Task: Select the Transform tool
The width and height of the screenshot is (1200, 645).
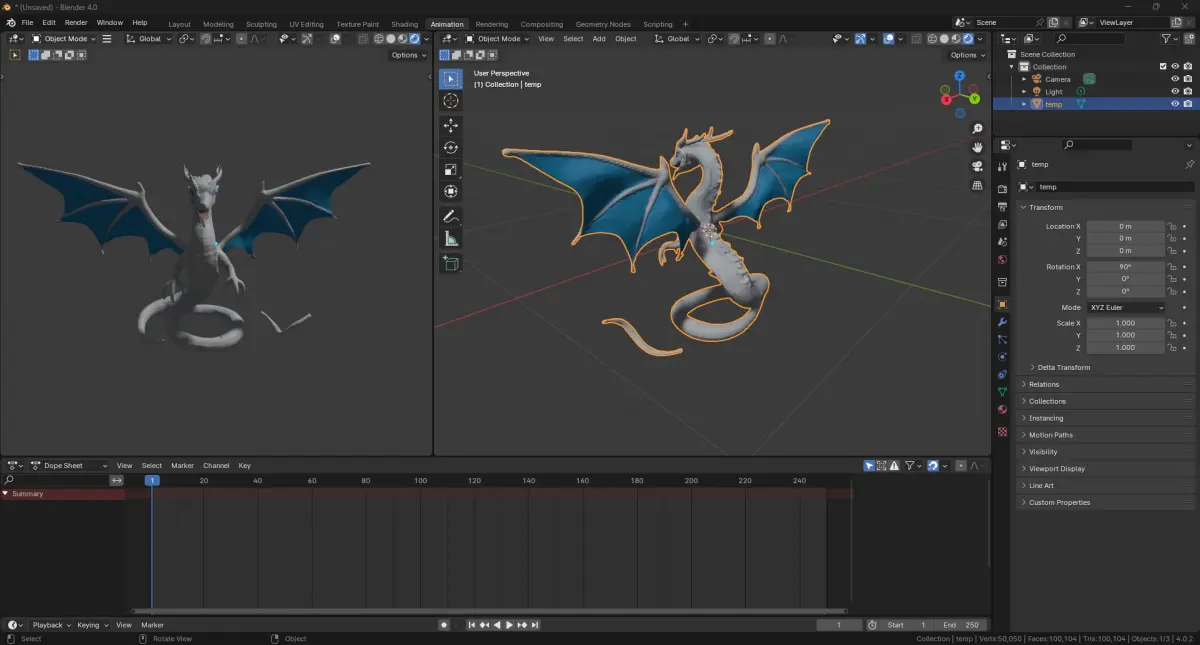Action: click(x=450, y=192)
